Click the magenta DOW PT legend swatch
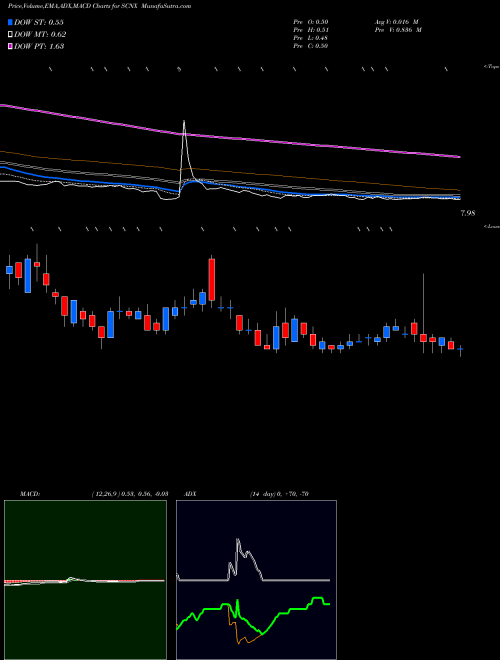Screen dimensions: 500x660 point(10,46)
